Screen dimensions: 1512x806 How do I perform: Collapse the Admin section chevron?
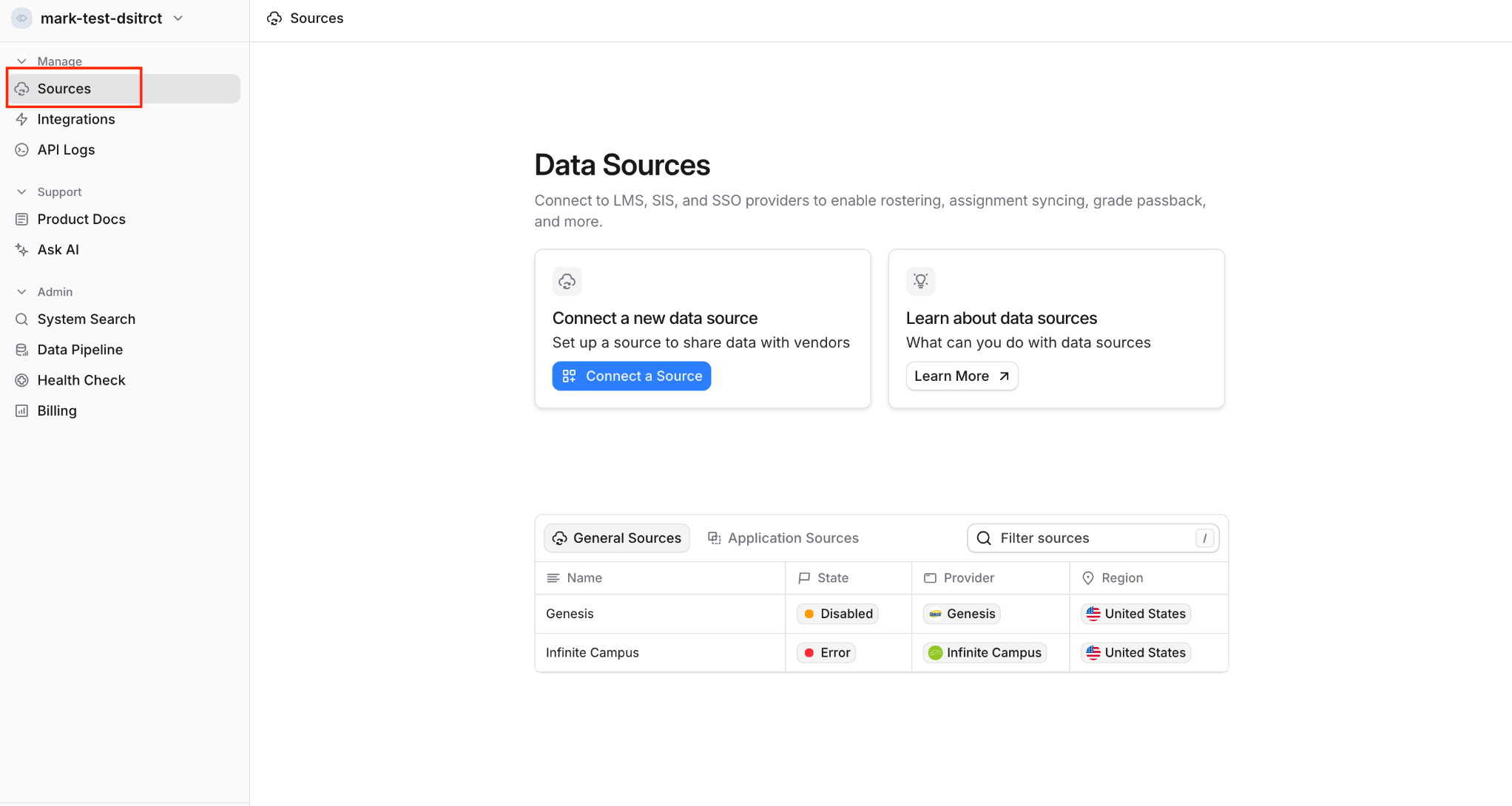(21, 291)
